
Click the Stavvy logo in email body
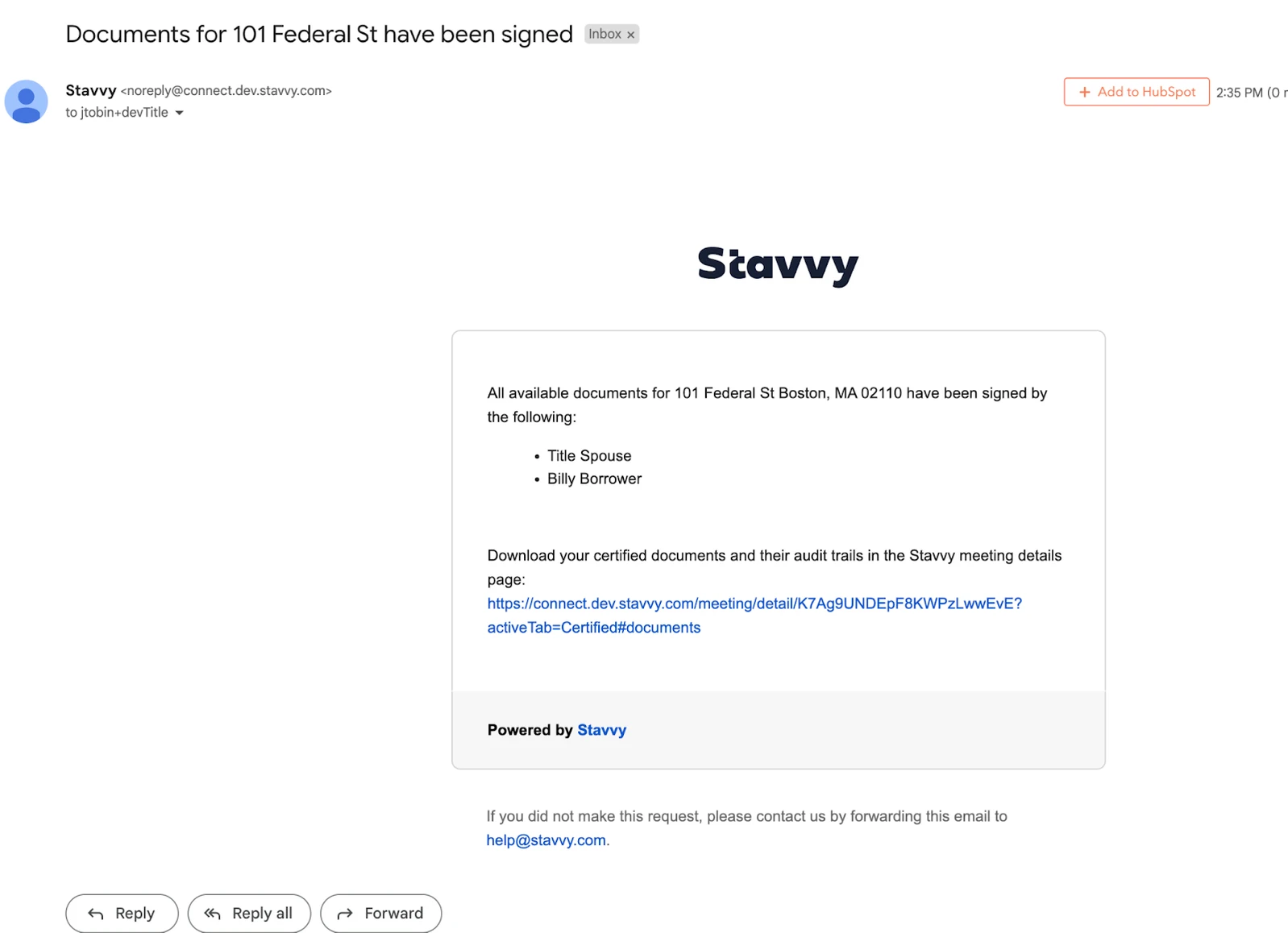pyautogui.click(x=778, y=264)
